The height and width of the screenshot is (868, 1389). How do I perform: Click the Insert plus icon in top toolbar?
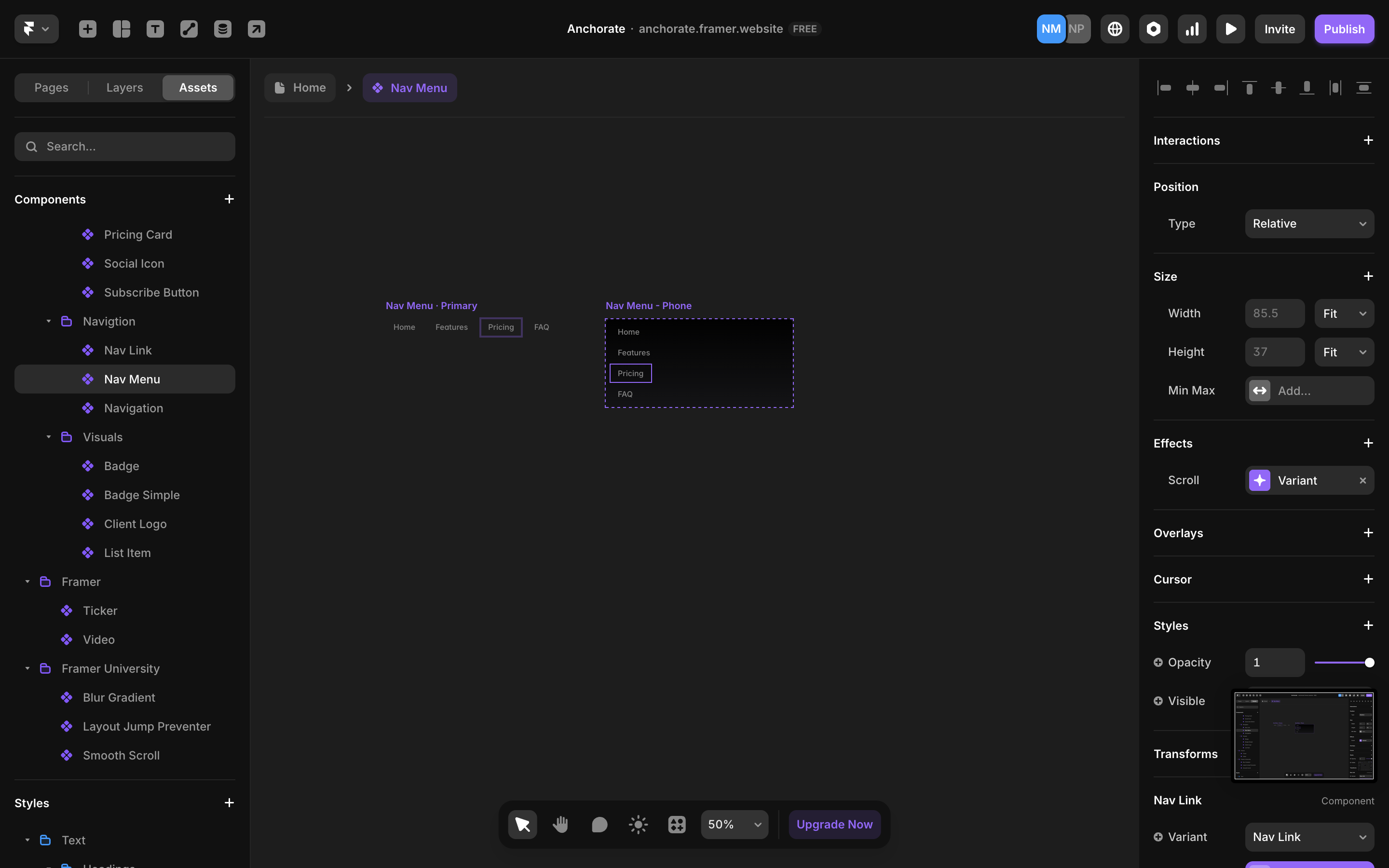tap(87, 29)
